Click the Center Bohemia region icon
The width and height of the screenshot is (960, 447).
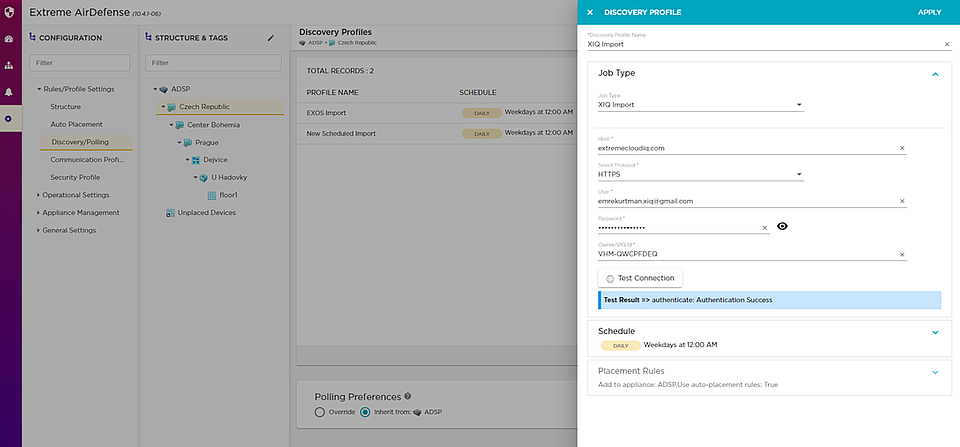179,125
